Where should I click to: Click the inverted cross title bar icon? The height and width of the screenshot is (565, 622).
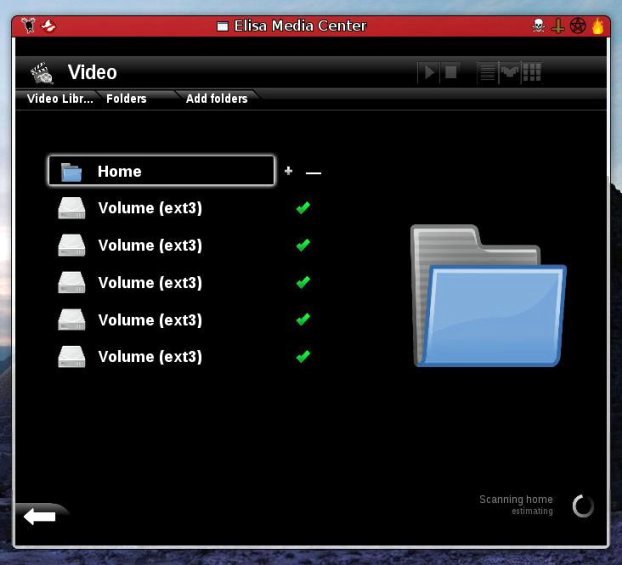coord(558,26)
